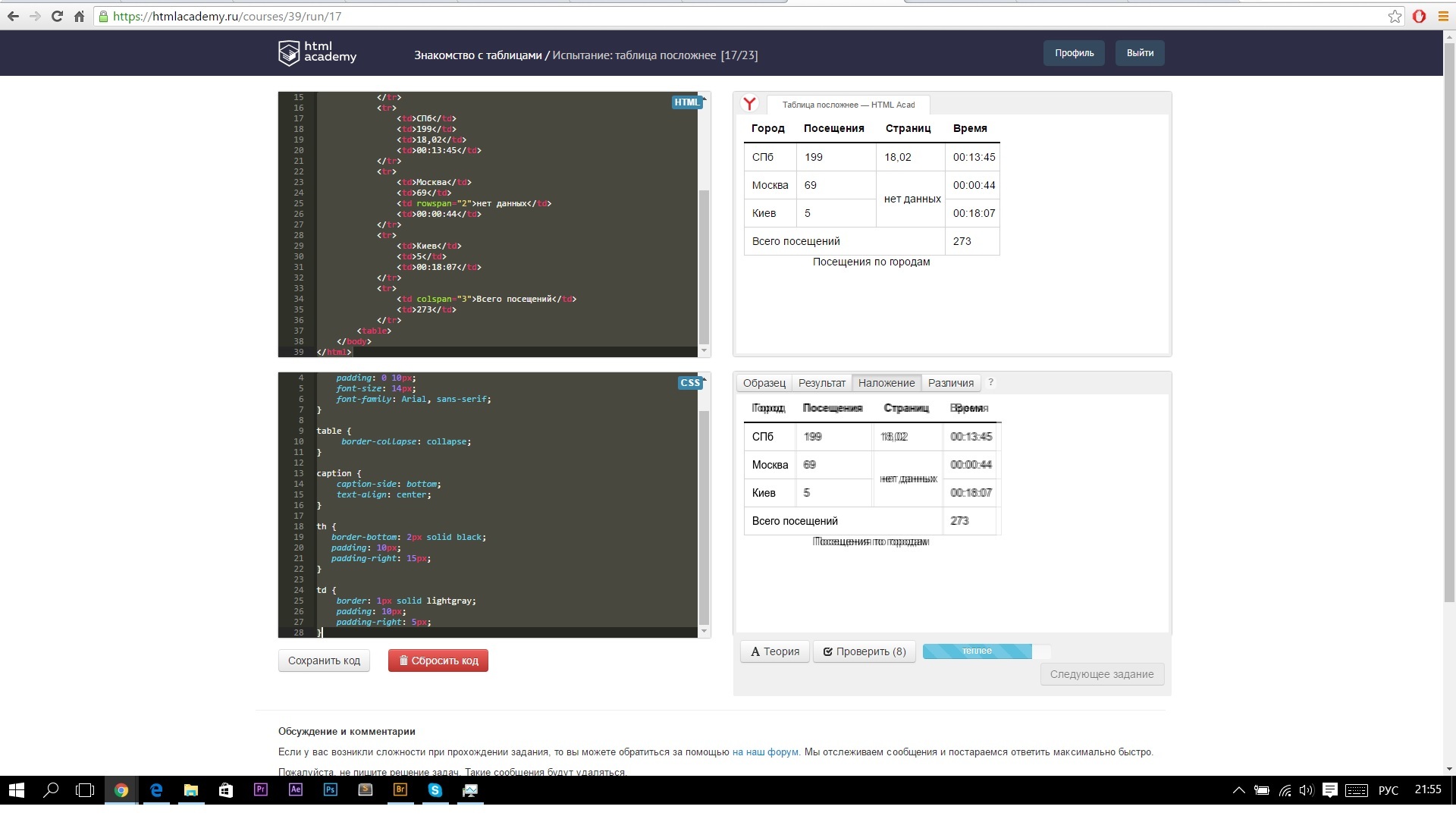Switch to the Образец tab

(764, 383)
